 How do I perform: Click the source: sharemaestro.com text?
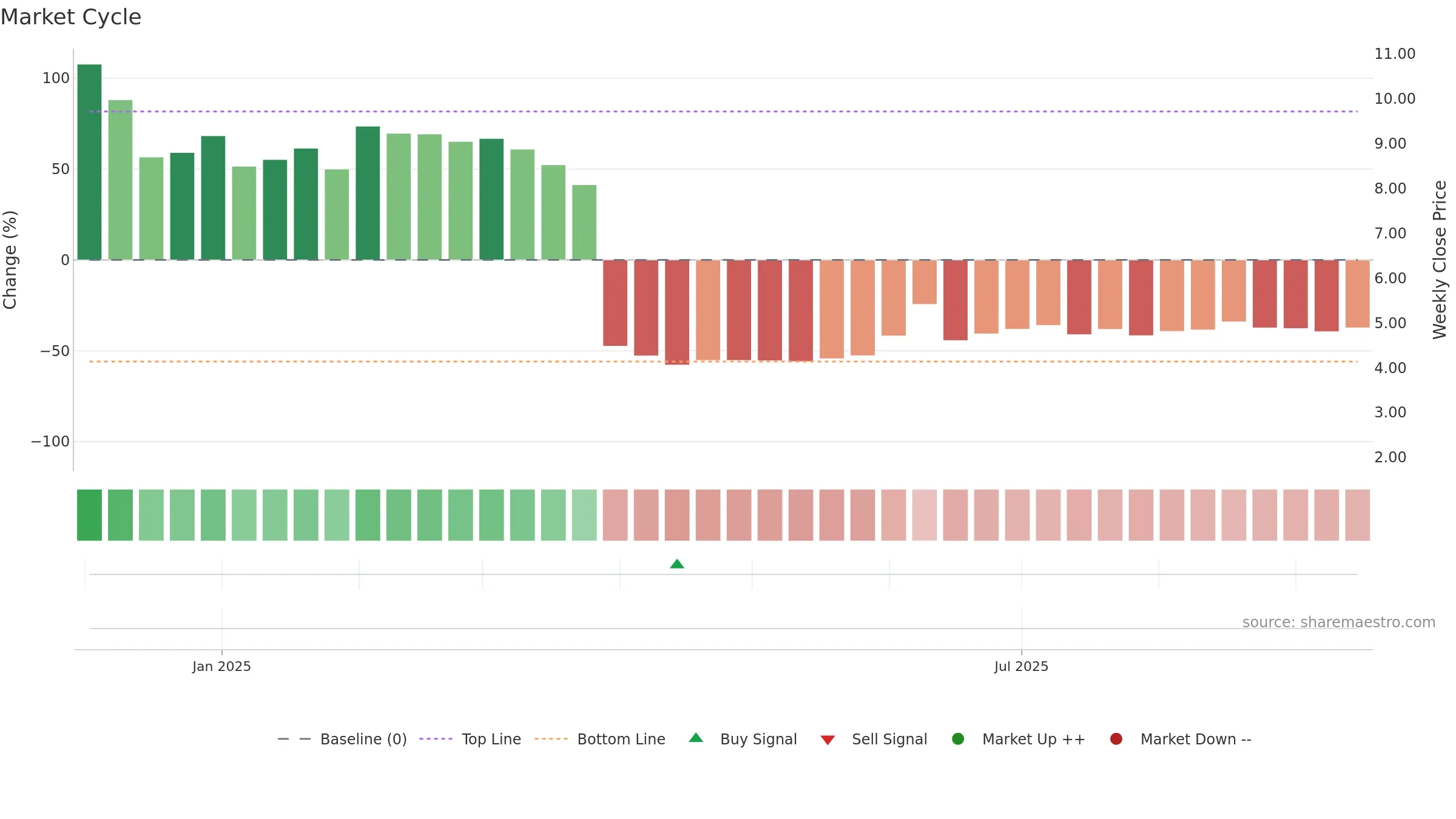click(1339, 622)
